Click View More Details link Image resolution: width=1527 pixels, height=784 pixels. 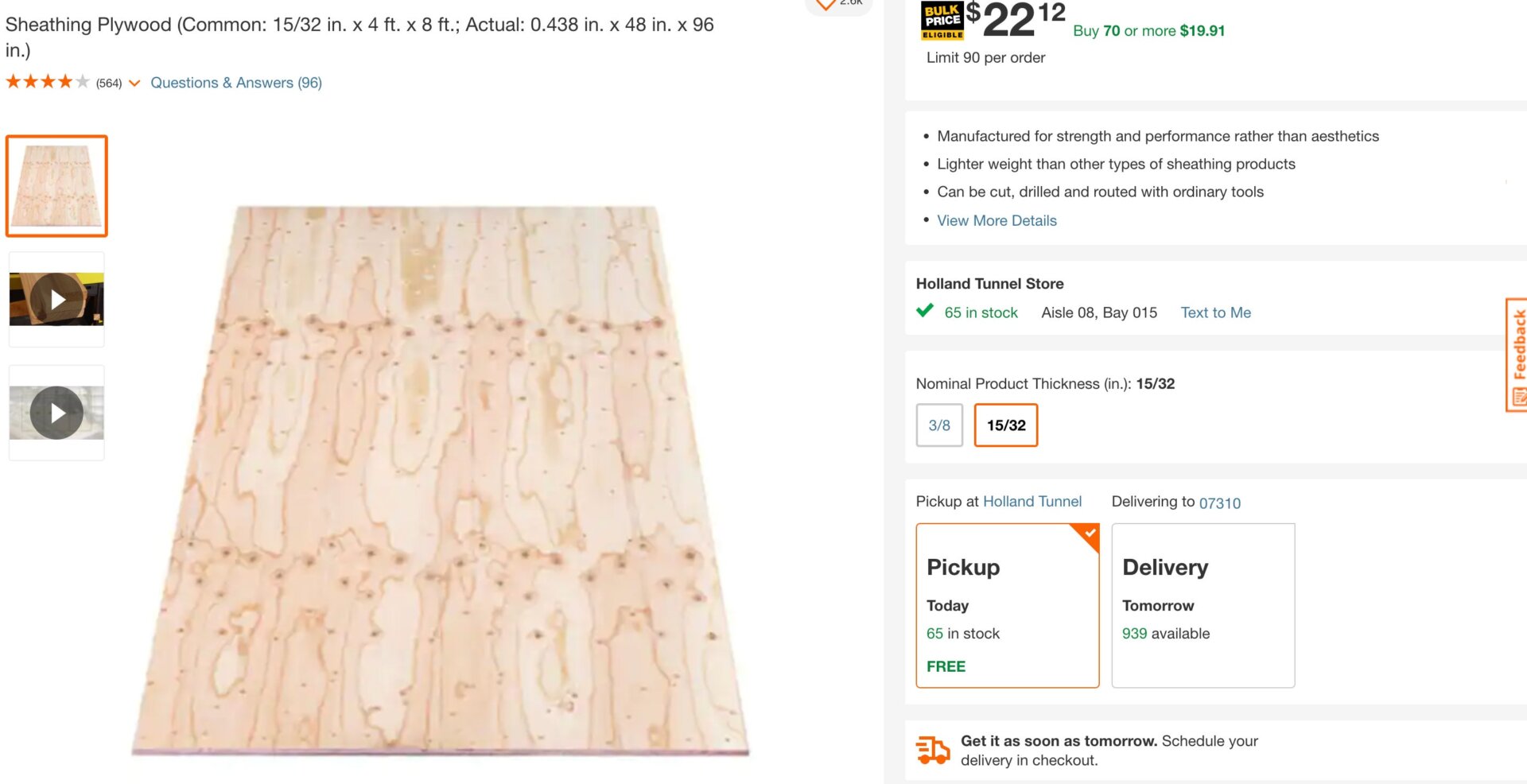[x=997, y=220]
